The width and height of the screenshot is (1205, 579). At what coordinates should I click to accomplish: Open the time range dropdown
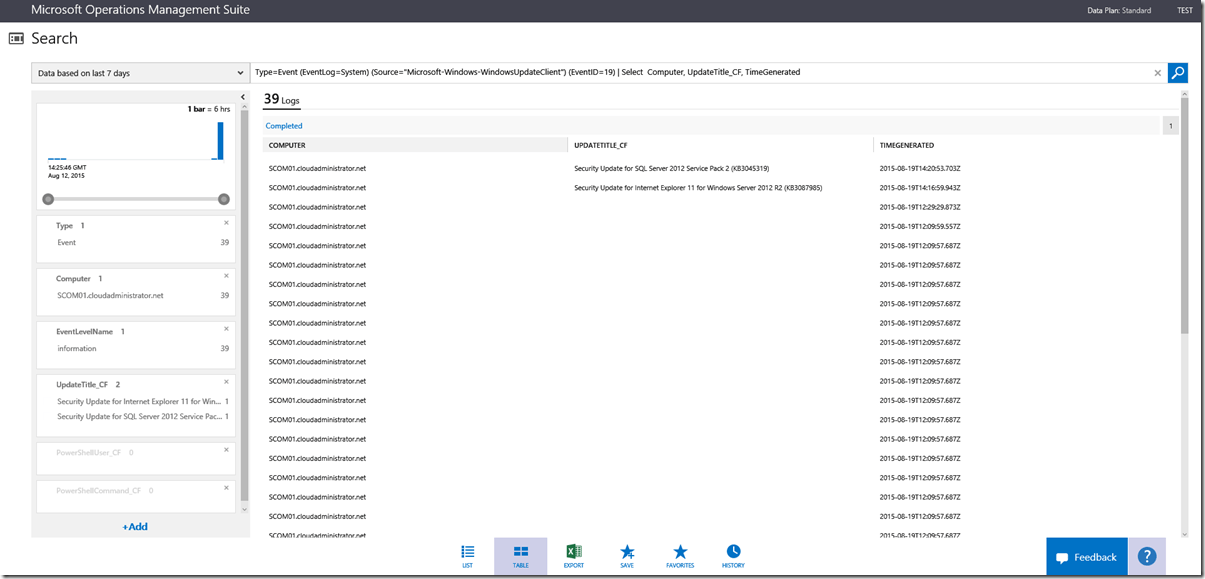click(x=140, y=73)
